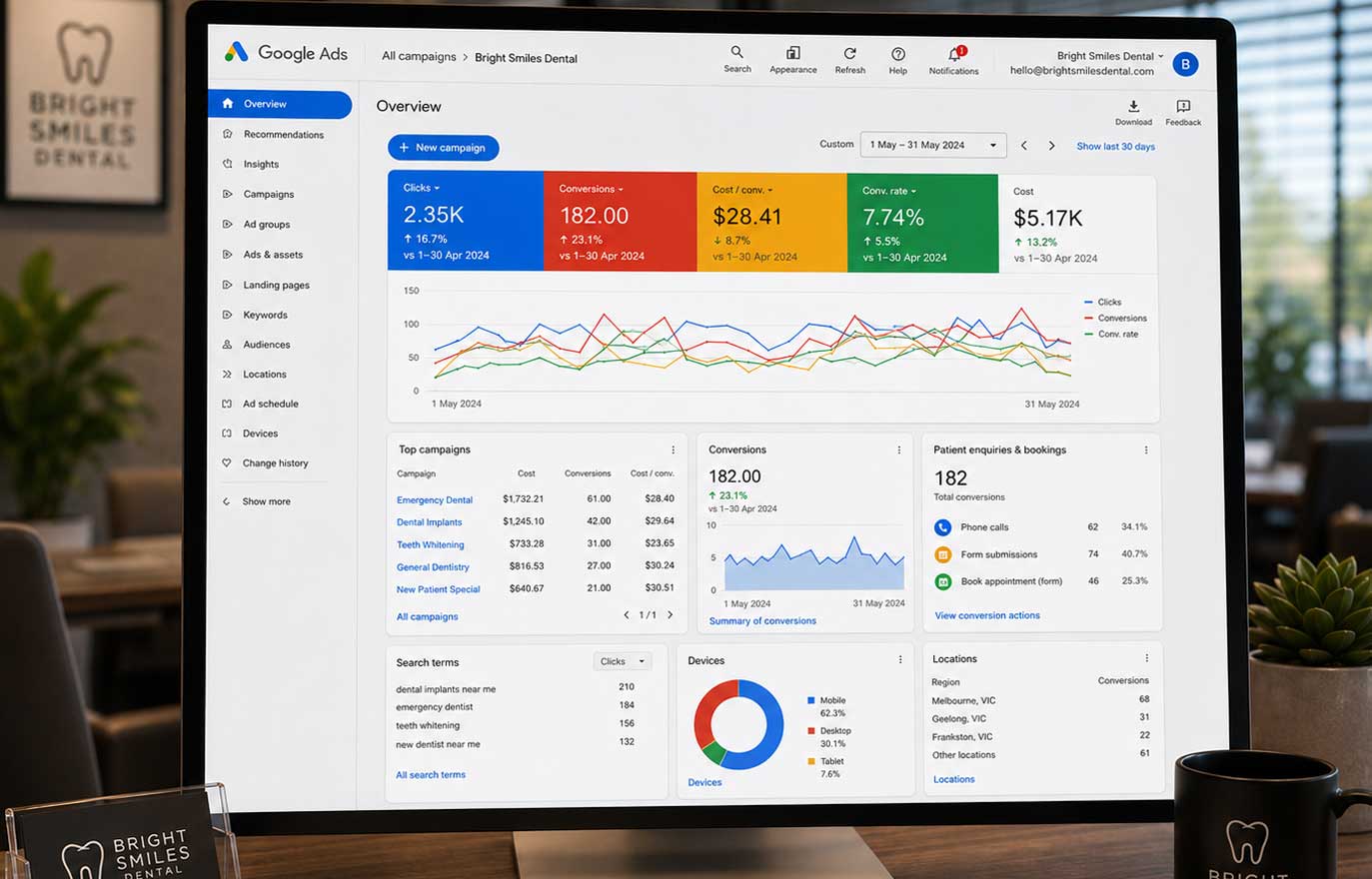This screenshot has height=879, width=1372.
Task: Click View conversion actions link
Action: [987, 615]
